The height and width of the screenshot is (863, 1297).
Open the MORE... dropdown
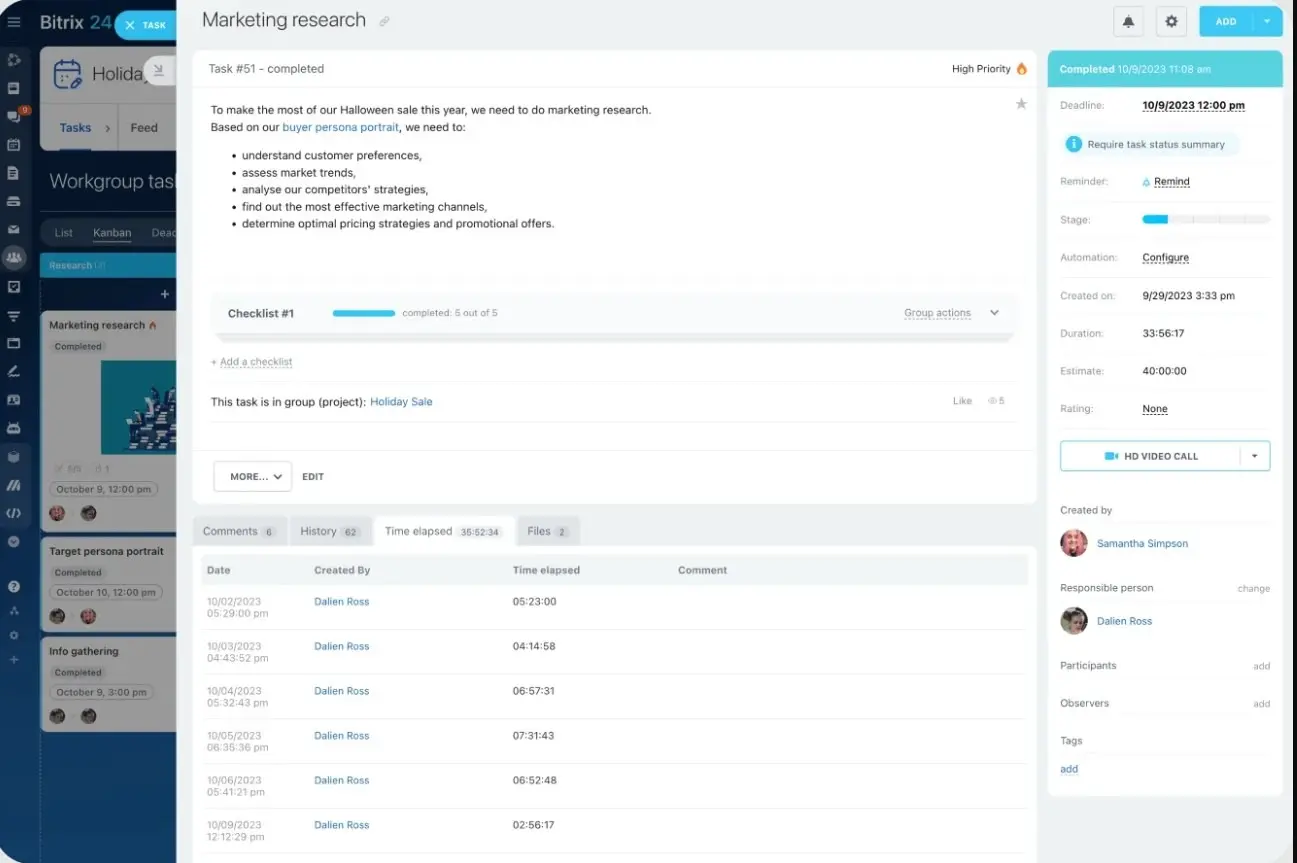[252, 477]
